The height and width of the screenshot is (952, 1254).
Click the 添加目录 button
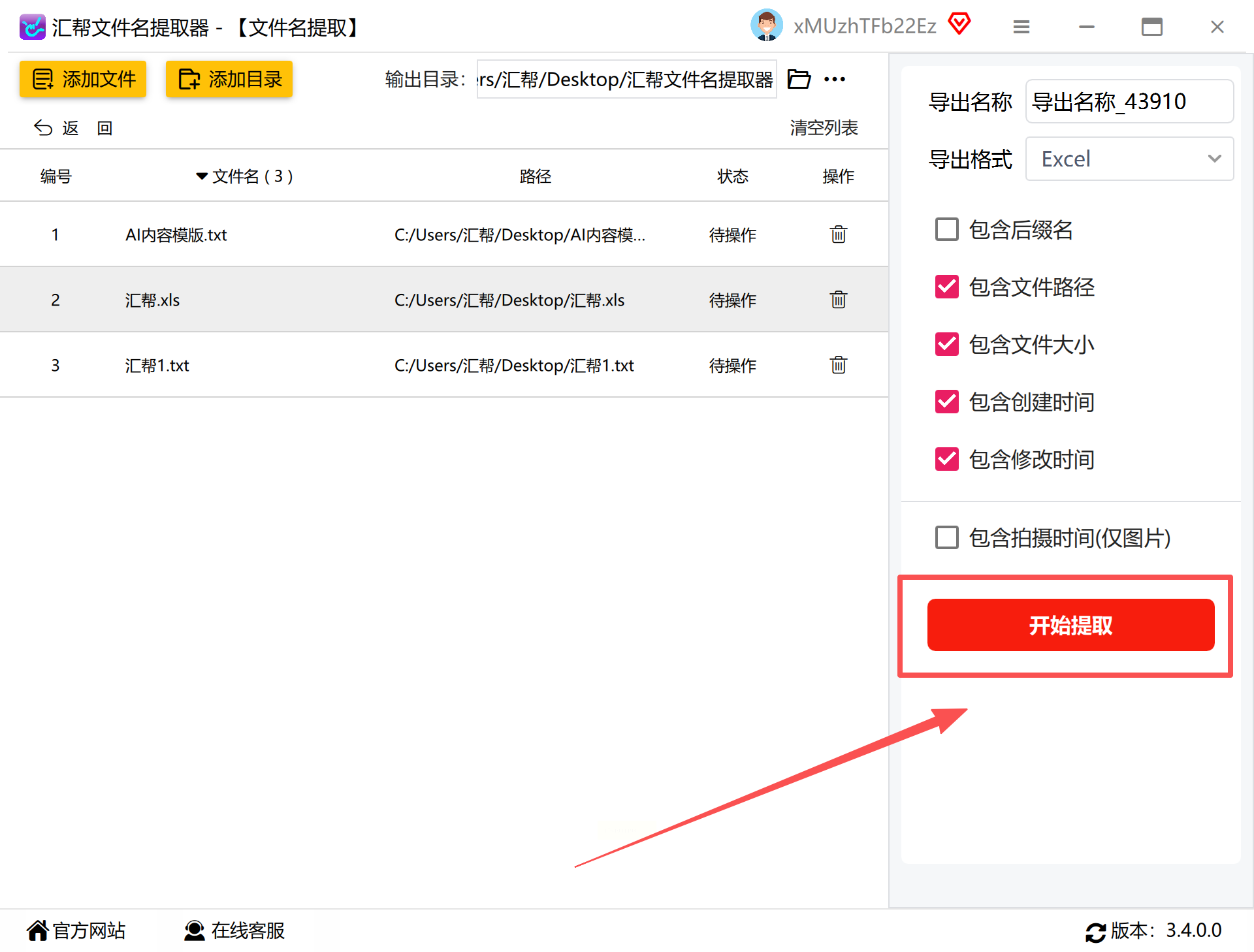pos(229,80)
